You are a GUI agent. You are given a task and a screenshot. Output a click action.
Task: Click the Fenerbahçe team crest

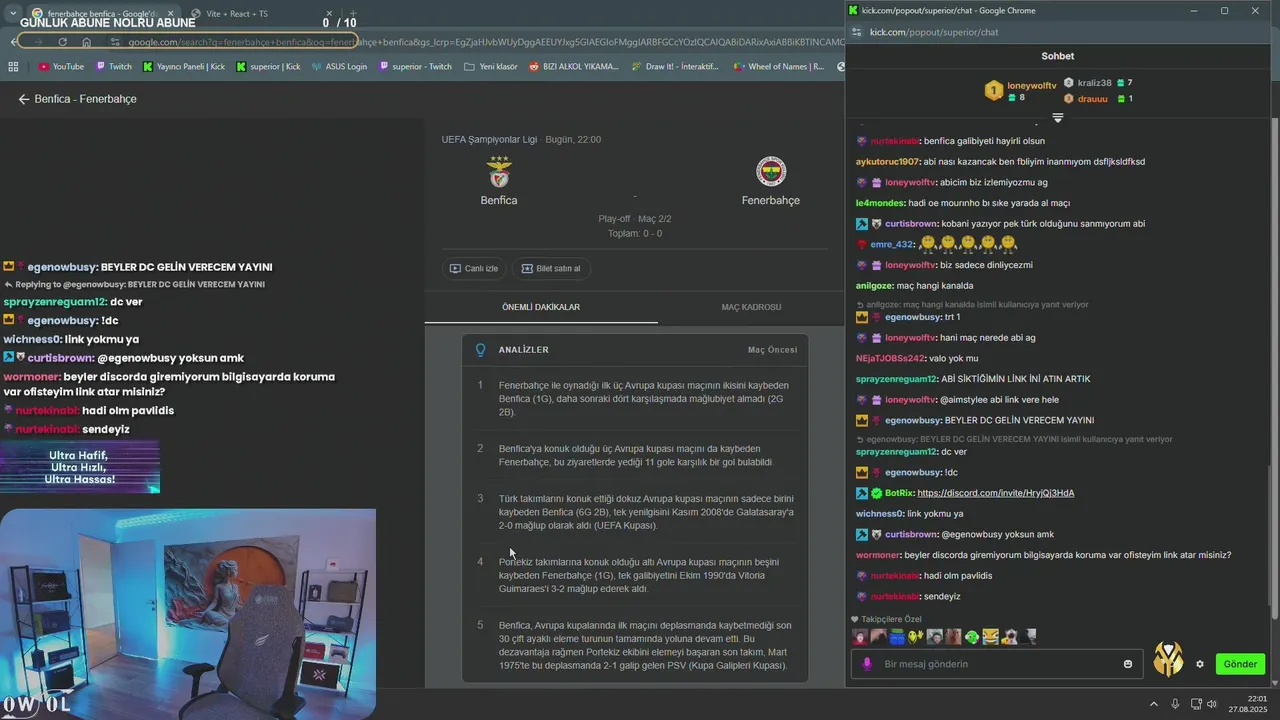coord(771,172)
